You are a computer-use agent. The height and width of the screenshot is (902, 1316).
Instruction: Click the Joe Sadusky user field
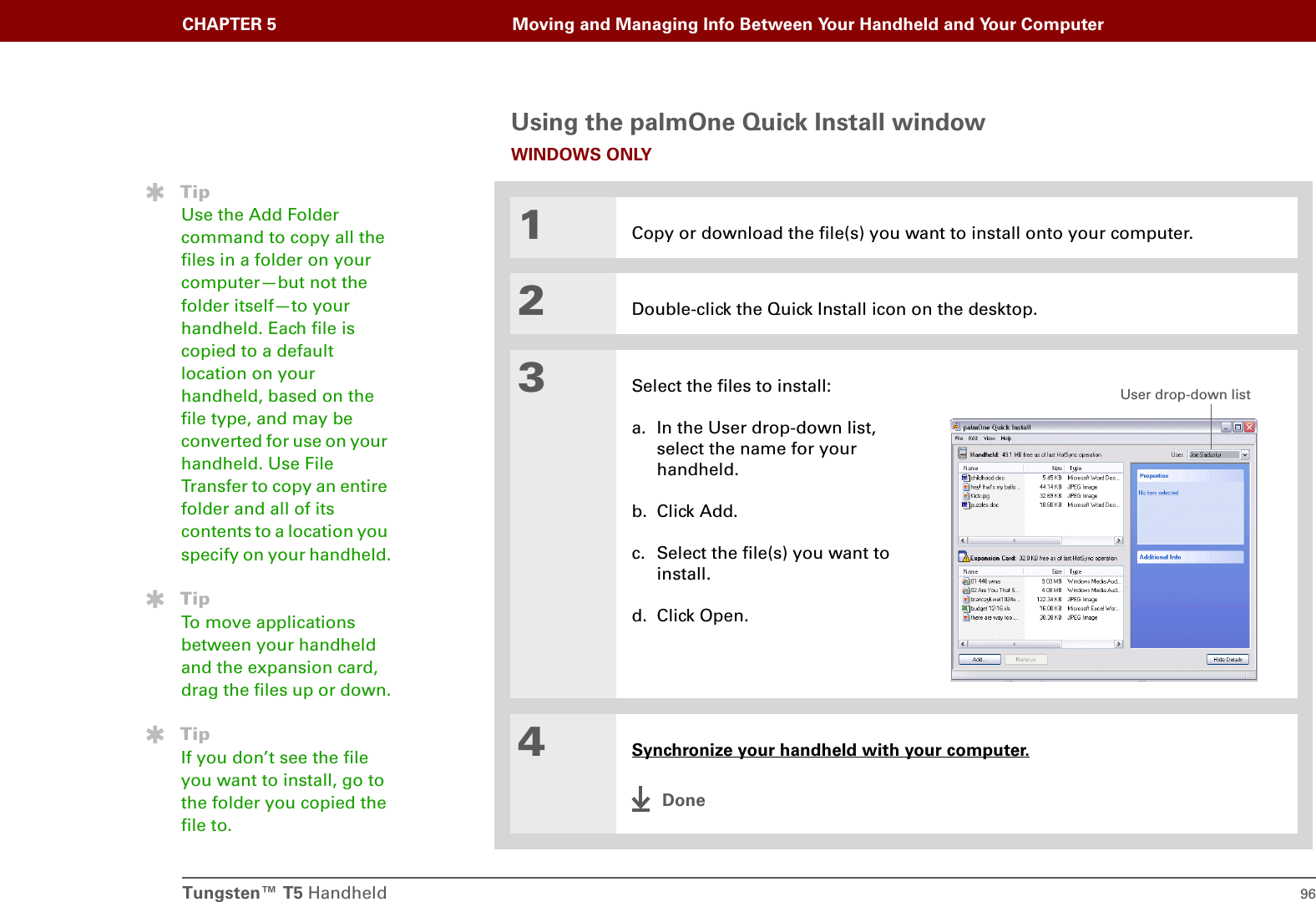(x=1214, y=454)
